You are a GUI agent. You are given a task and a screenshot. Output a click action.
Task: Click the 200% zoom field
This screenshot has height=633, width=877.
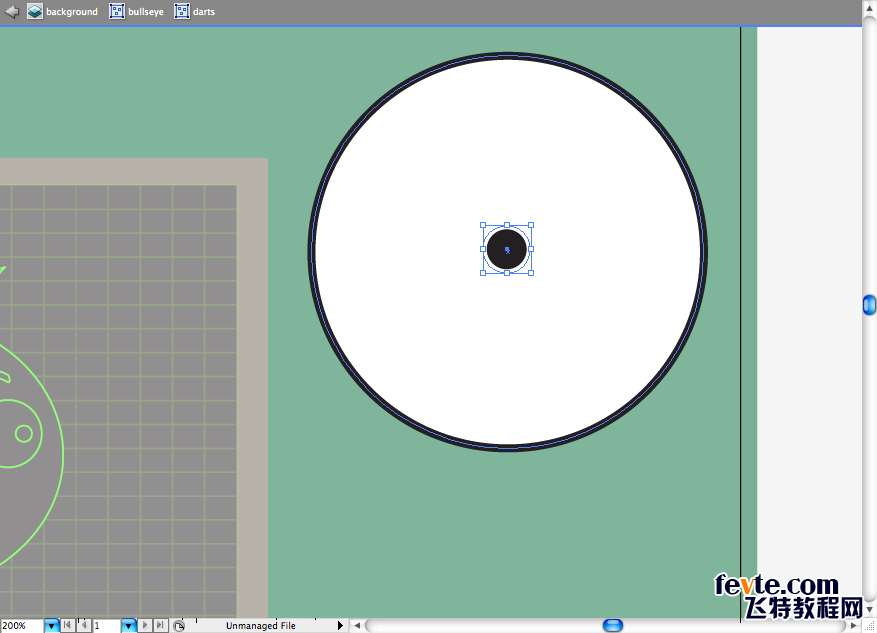[x=21, y=626]
